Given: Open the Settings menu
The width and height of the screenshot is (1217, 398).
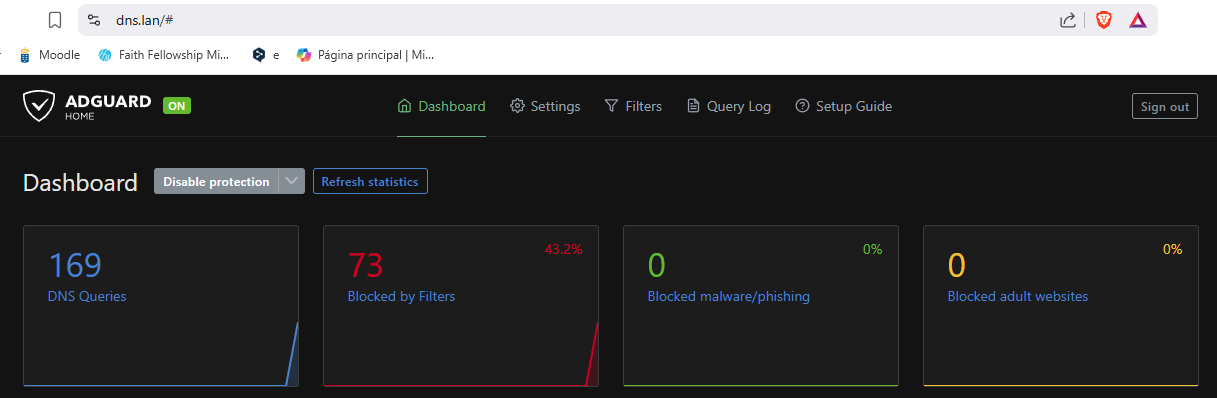Looking at the screenshot, I should click(545, 106).
